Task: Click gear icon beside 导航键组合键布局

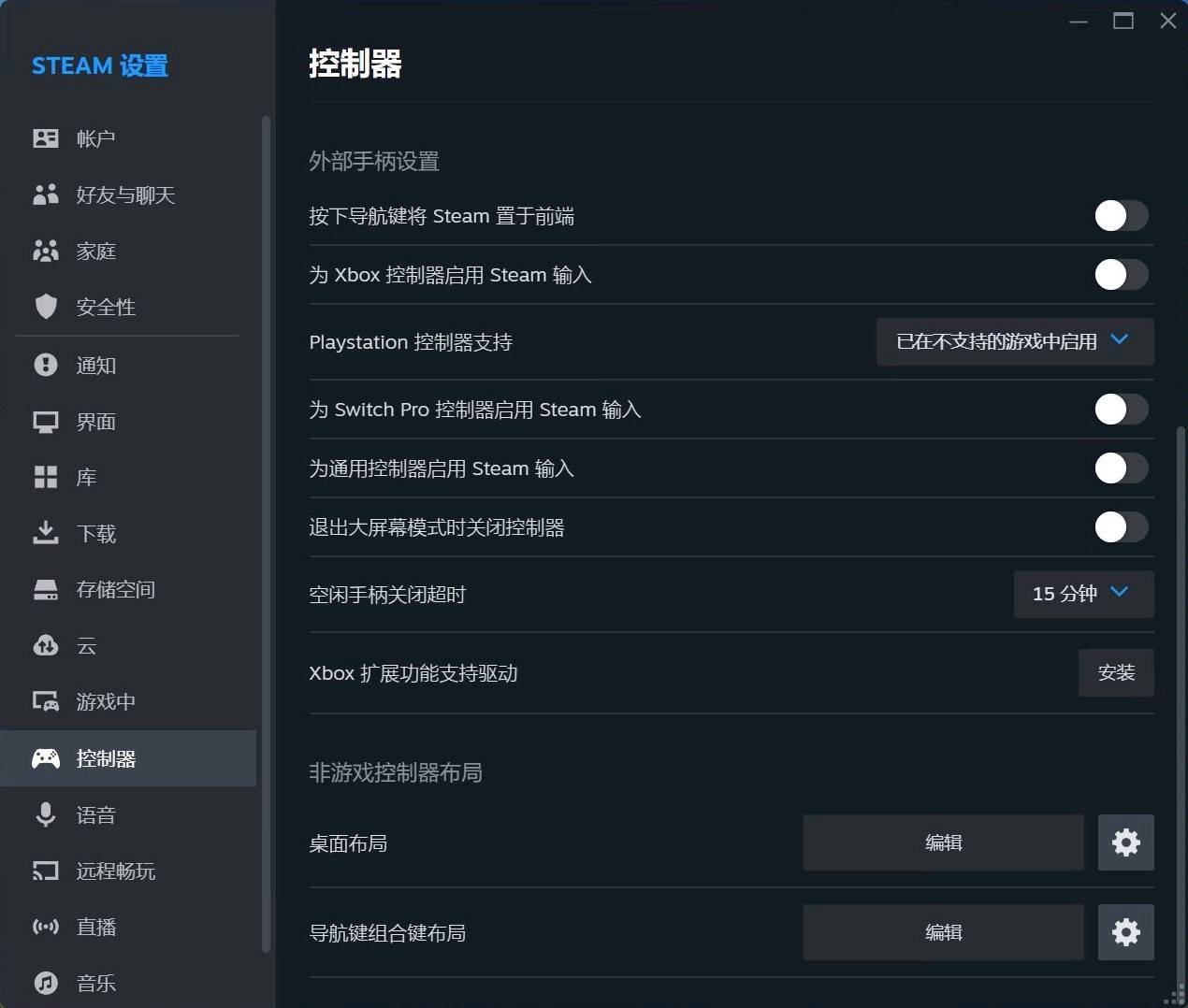Action: coord(1125,932)
